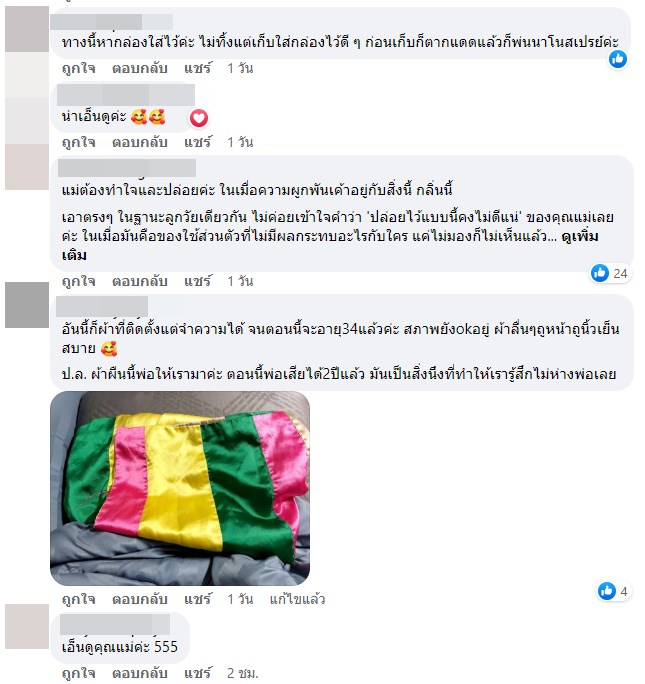
Task: Click แชร์ under the cloth photo comment
Action: point(198,599)
